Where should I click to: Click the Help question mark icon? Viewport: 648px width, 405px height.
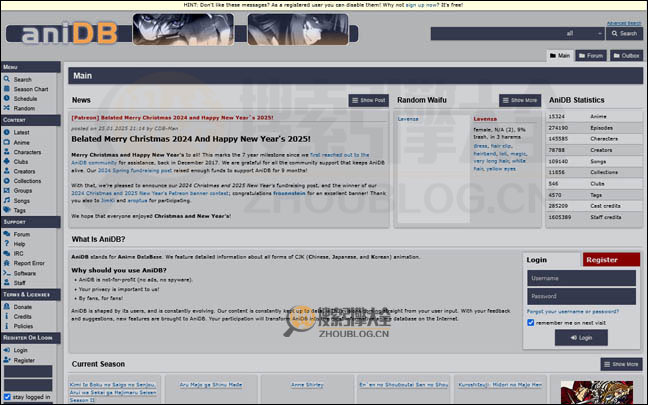coord(7,243)
